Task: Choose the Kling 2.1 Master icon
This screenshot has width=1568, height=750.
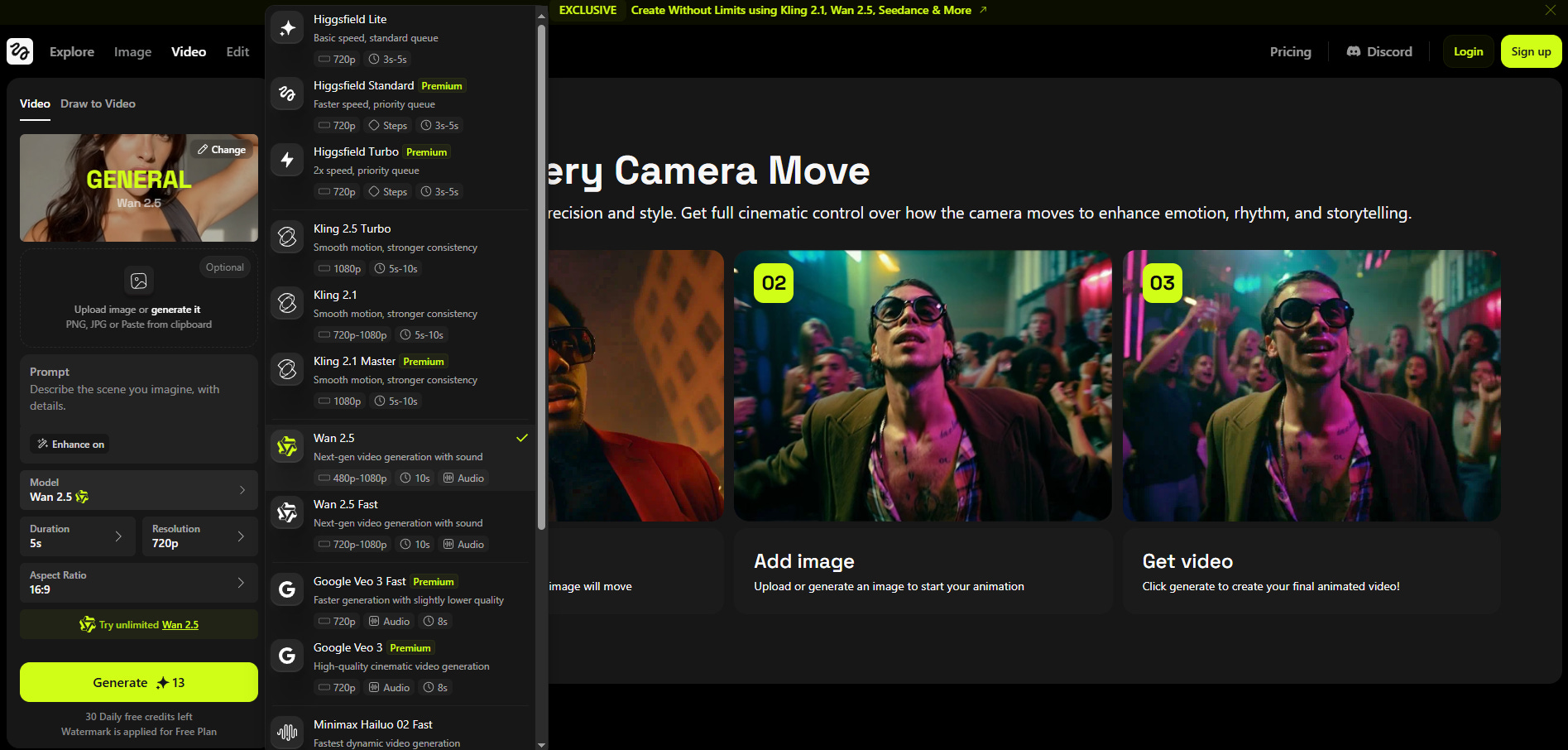Action: [287, 369]
